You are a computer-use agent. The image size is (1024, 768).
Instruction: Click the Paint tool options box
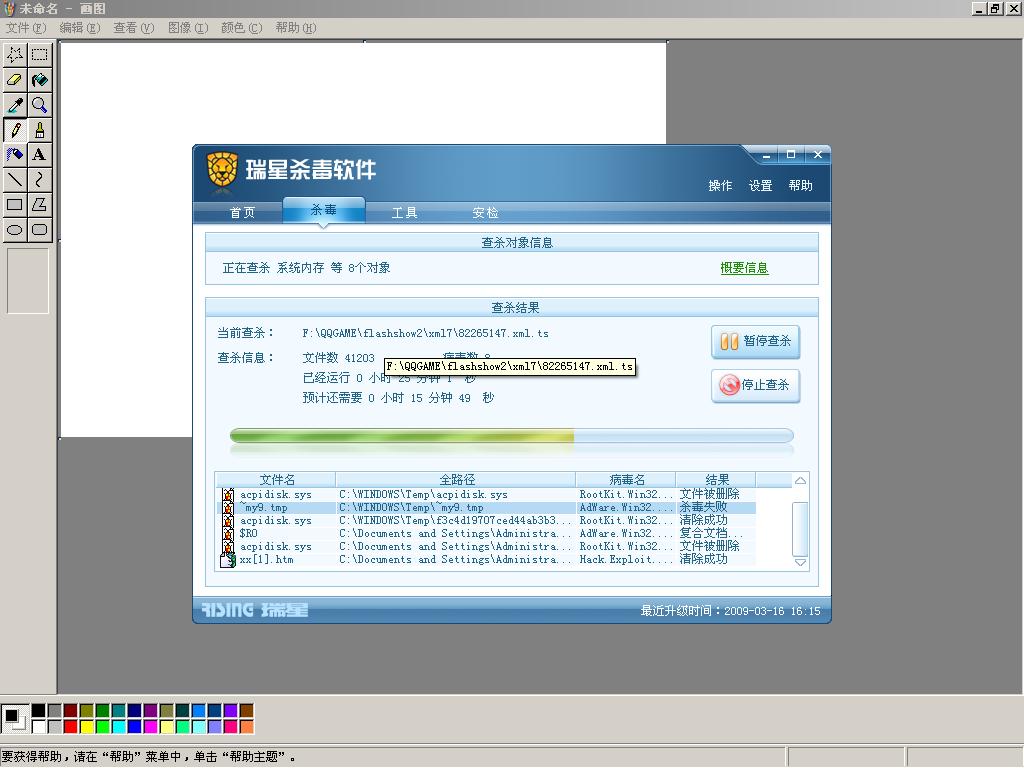pos(27,281)
